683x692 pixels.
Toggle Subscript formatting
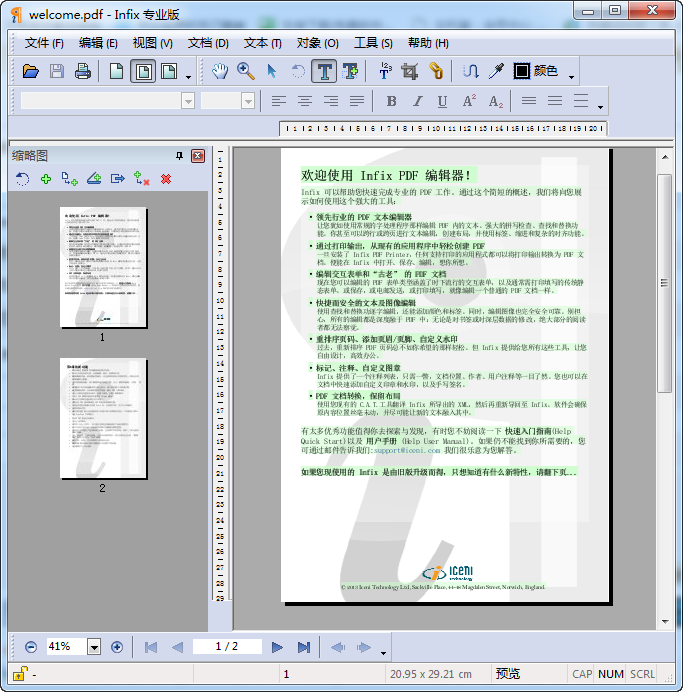pyautogui.click(x=495, y=101)
